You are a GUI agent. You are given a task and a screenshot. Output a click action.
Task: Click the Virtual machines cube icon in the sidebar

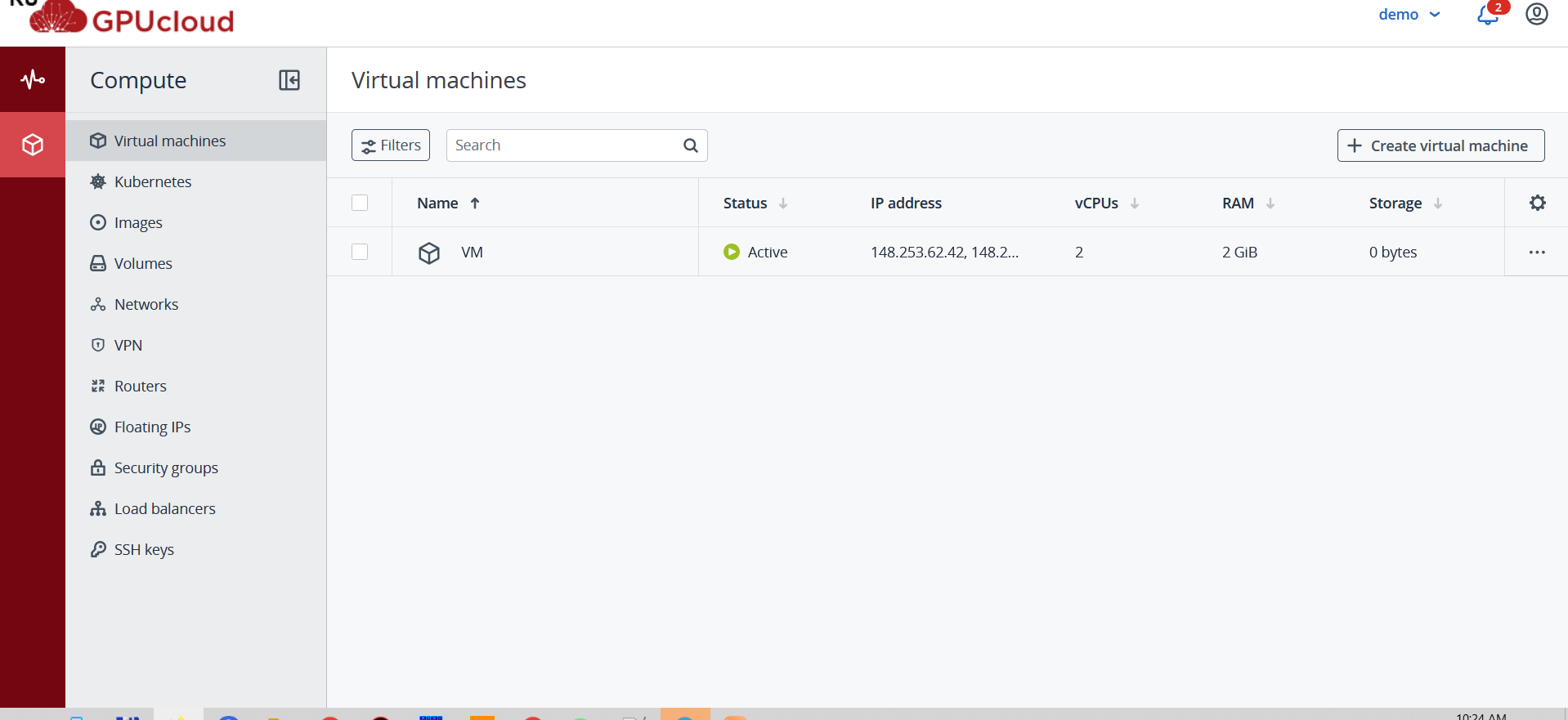point(98,141)
